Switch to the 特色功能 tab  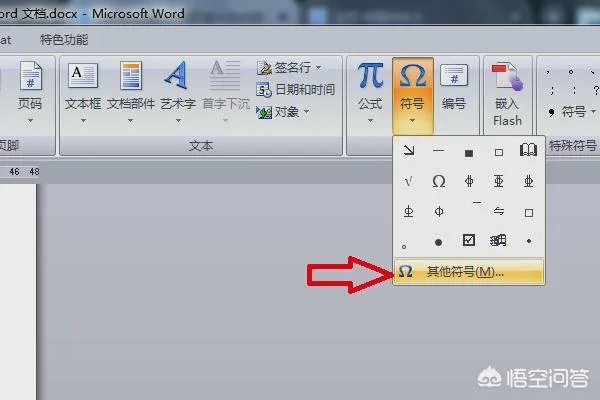tap(64, 40)
